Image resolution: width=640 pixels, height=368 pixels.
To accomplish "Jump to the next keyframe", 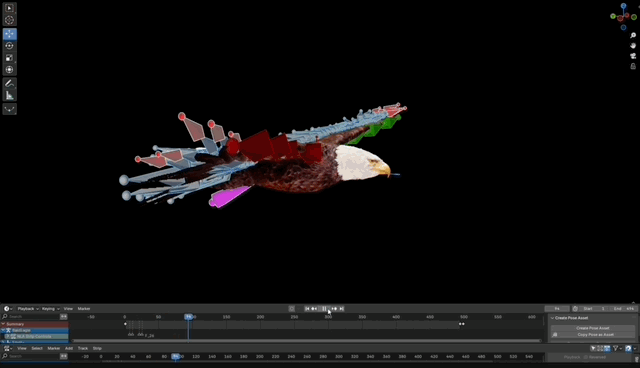I will tap(334, 309).
